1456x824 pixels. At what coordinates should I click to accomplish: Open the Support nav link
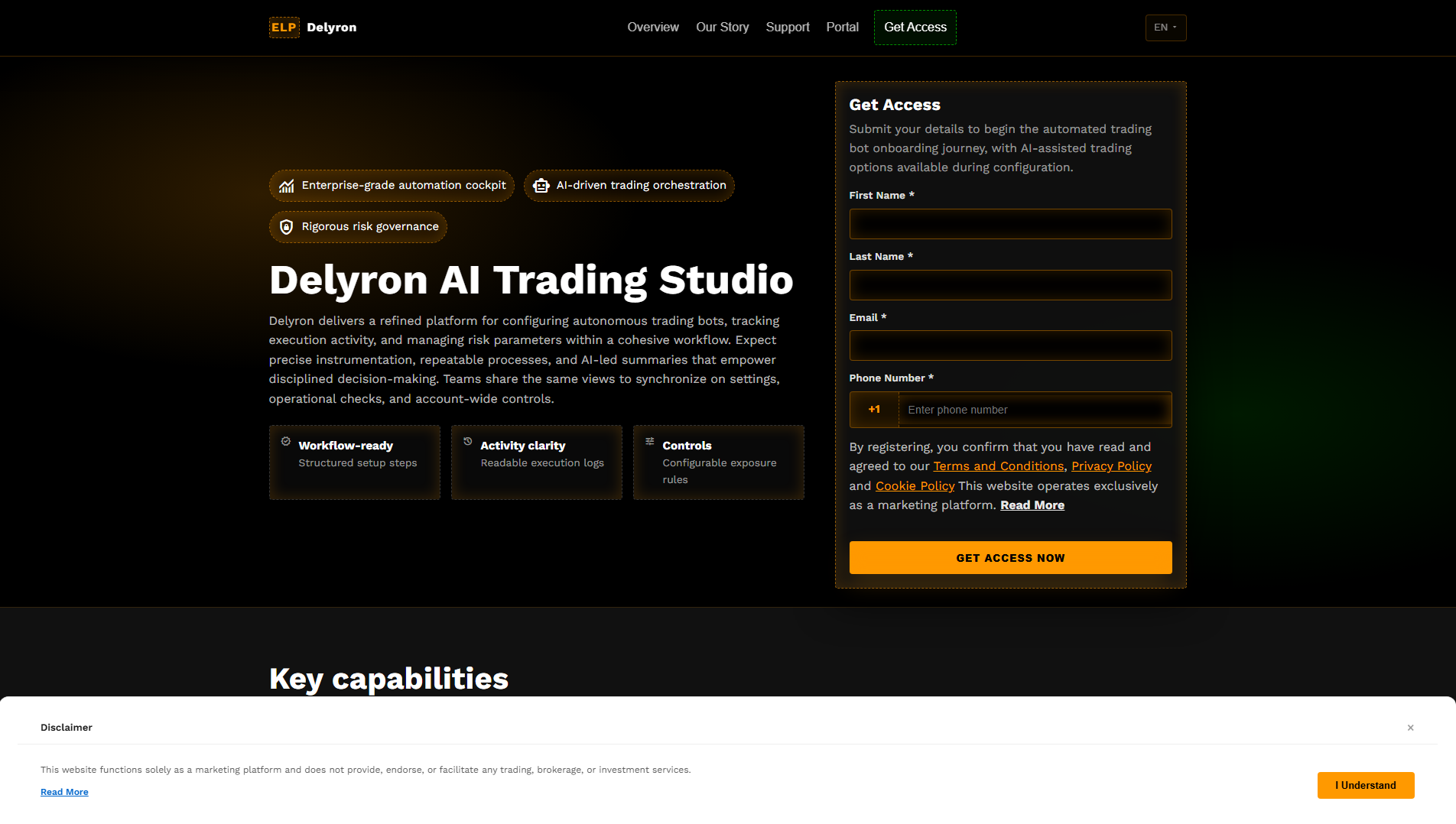[788, 28]
